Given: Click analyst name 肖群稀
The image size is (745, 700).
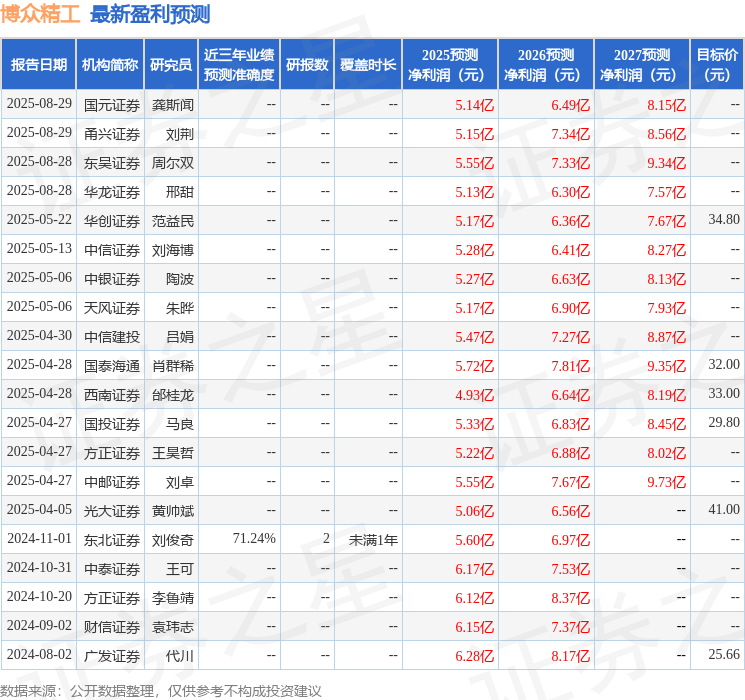Looking at the screenshot, I should [x=172, y=366].
